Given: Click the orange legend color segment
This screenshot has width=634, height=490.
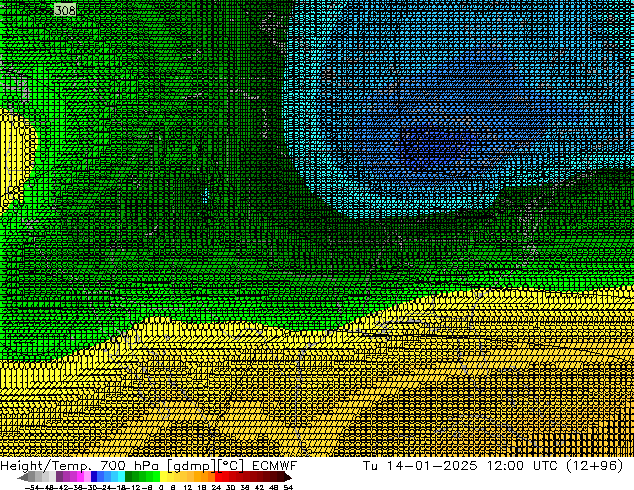Looking at the screenshot, I should [197, 476].
